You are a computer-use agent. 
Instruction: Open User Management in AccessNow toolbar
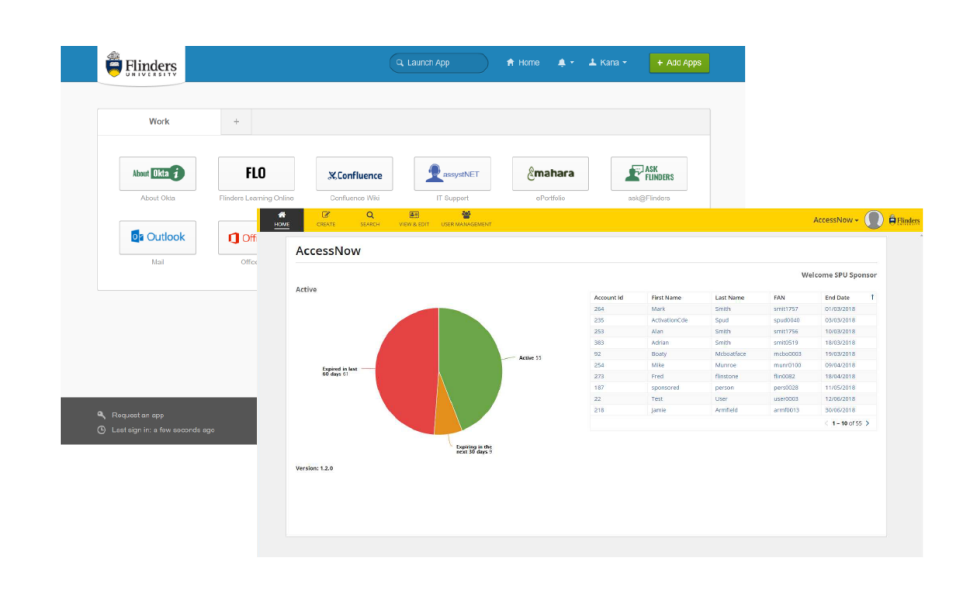(x=466, y=220)
